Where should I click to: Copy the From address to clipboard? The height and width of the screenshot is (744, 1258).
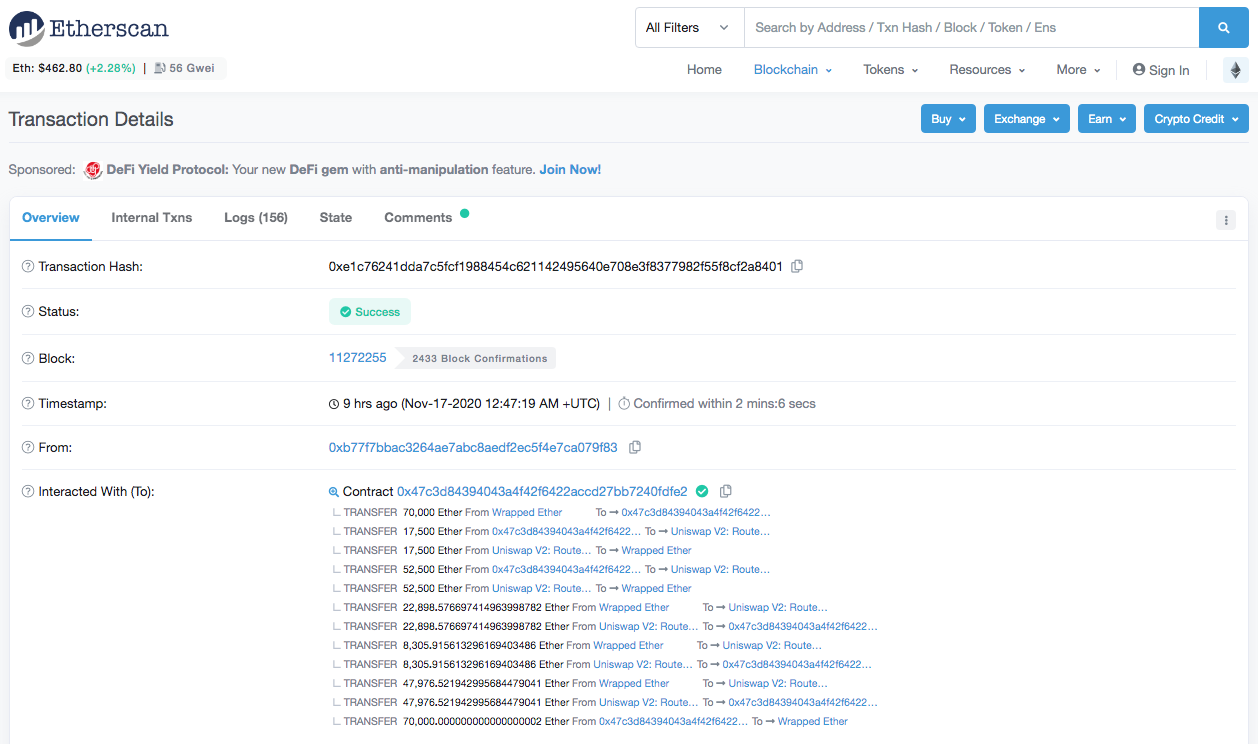tap(635, 448)
